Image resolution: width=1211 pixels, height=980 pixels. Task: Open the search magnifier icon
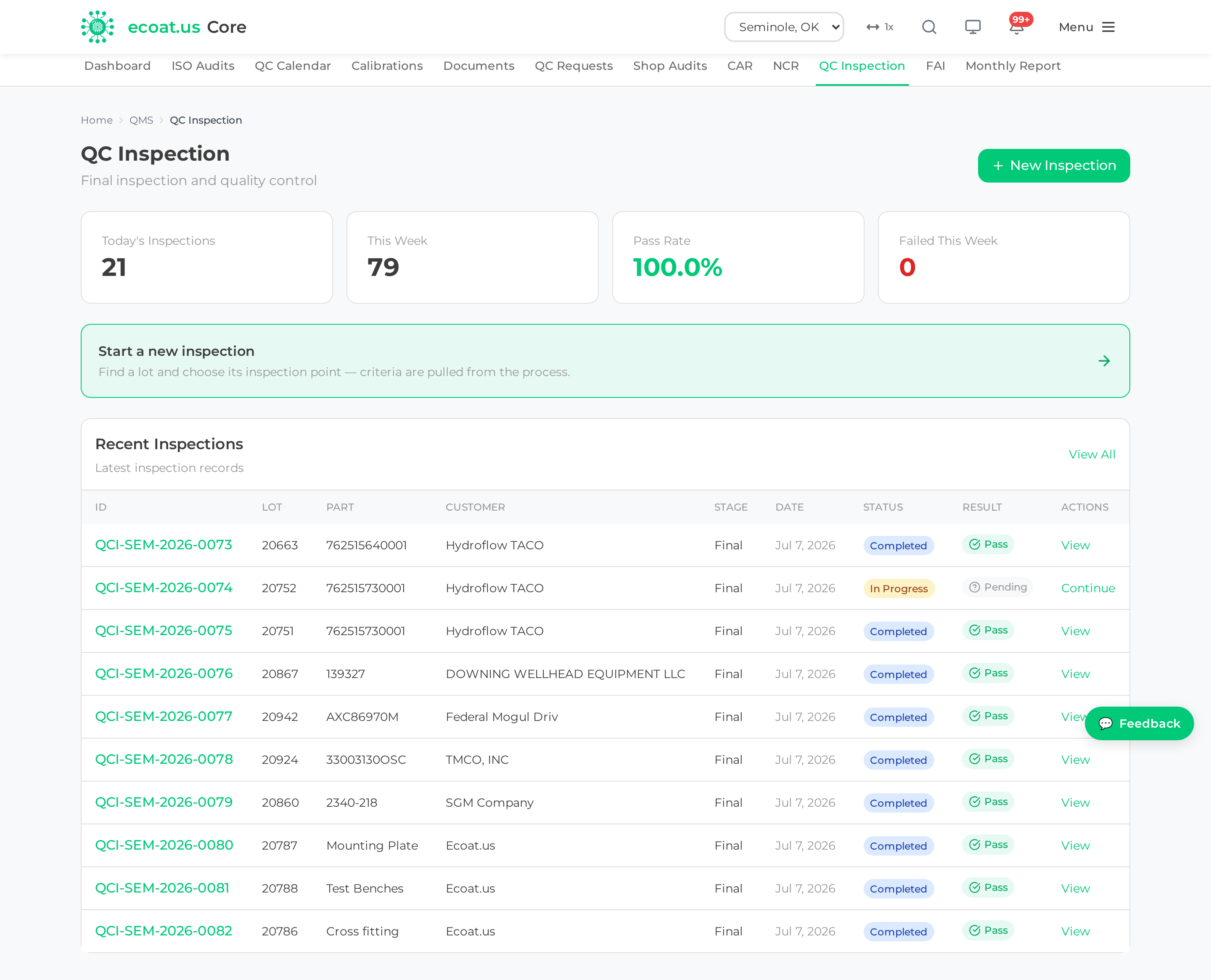pos(929,27)
